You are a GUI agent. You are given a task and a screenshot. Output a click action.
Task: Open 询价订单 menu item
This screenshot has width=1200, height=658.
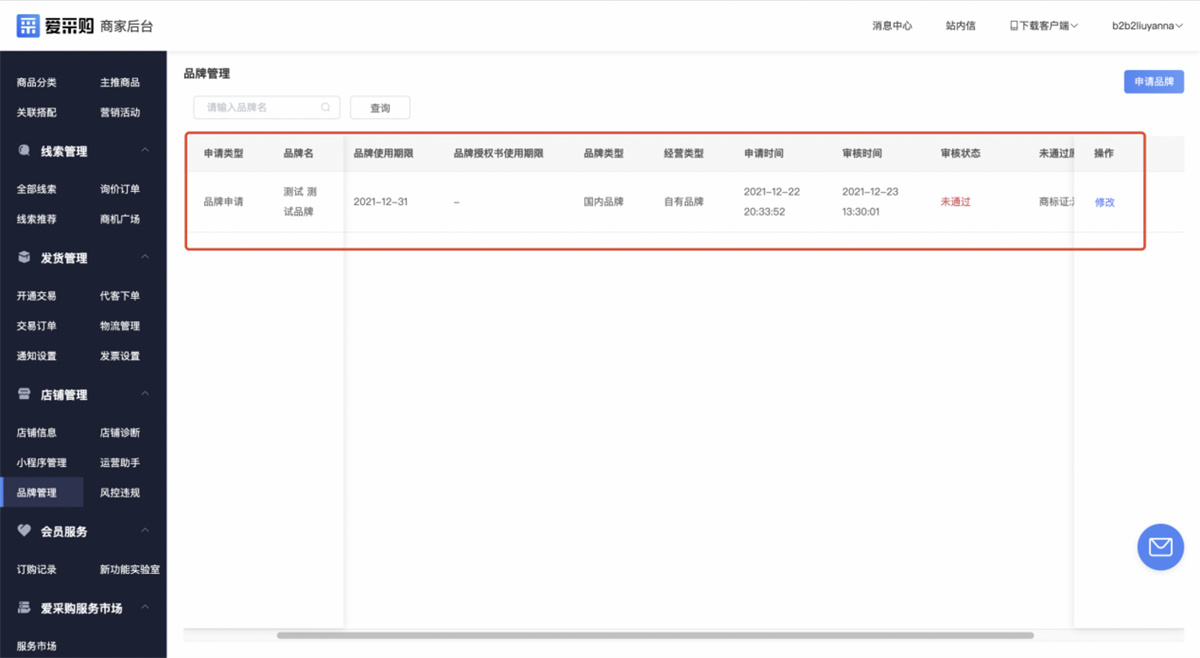click(x=120, y=189)
